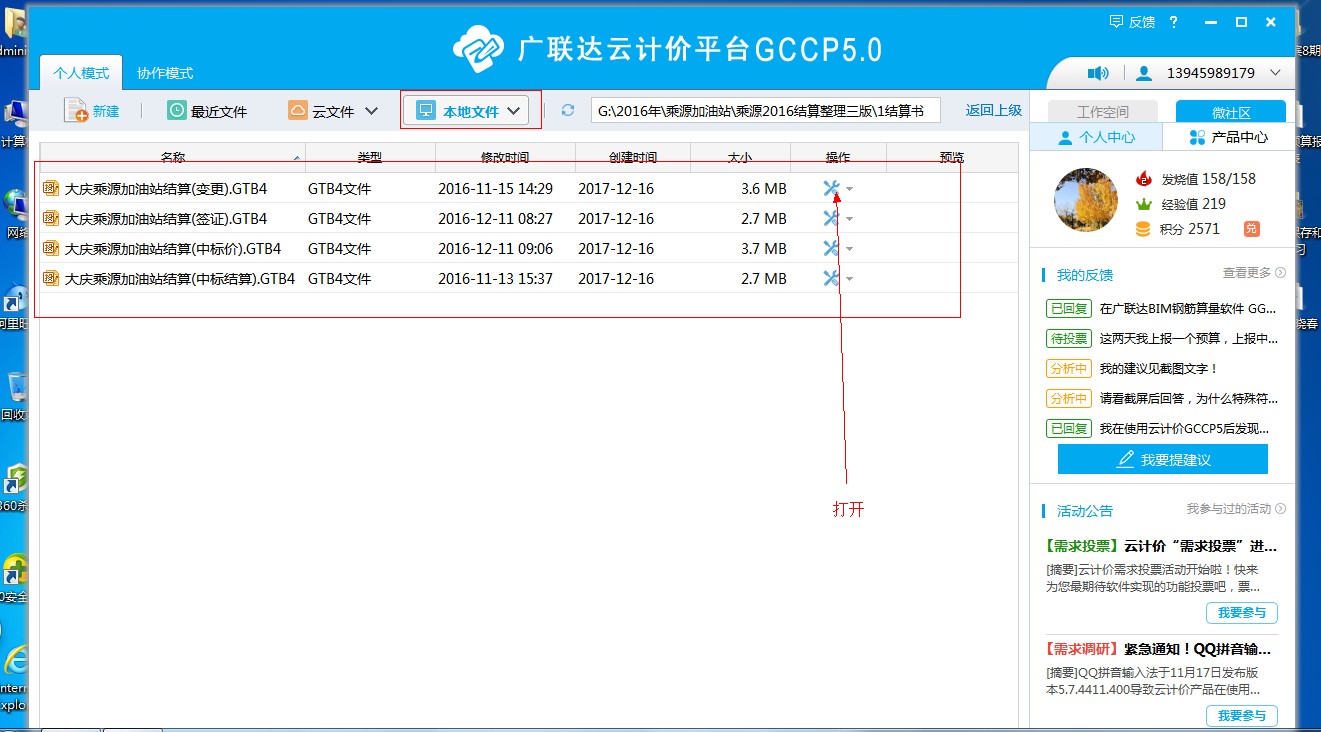Expand the 云文件 dropdown arrow

coord(371,111)
